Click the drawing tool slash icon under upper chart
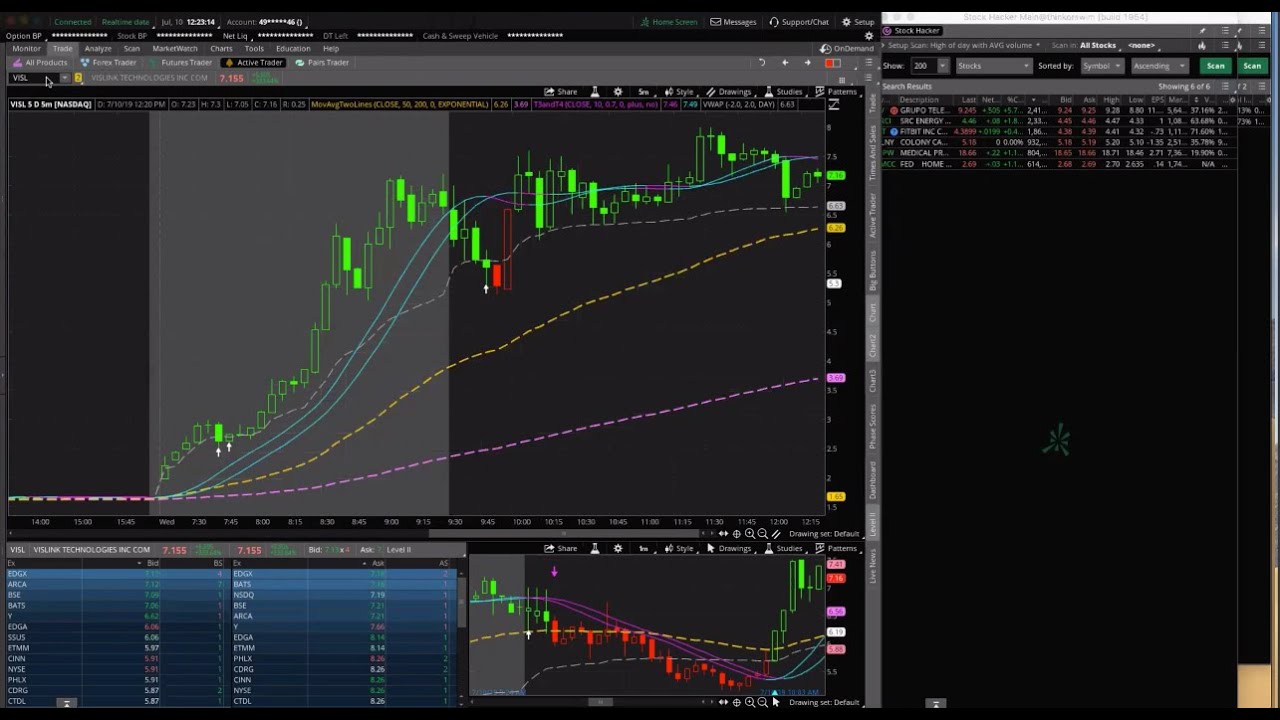 click(x=776, y=533)
